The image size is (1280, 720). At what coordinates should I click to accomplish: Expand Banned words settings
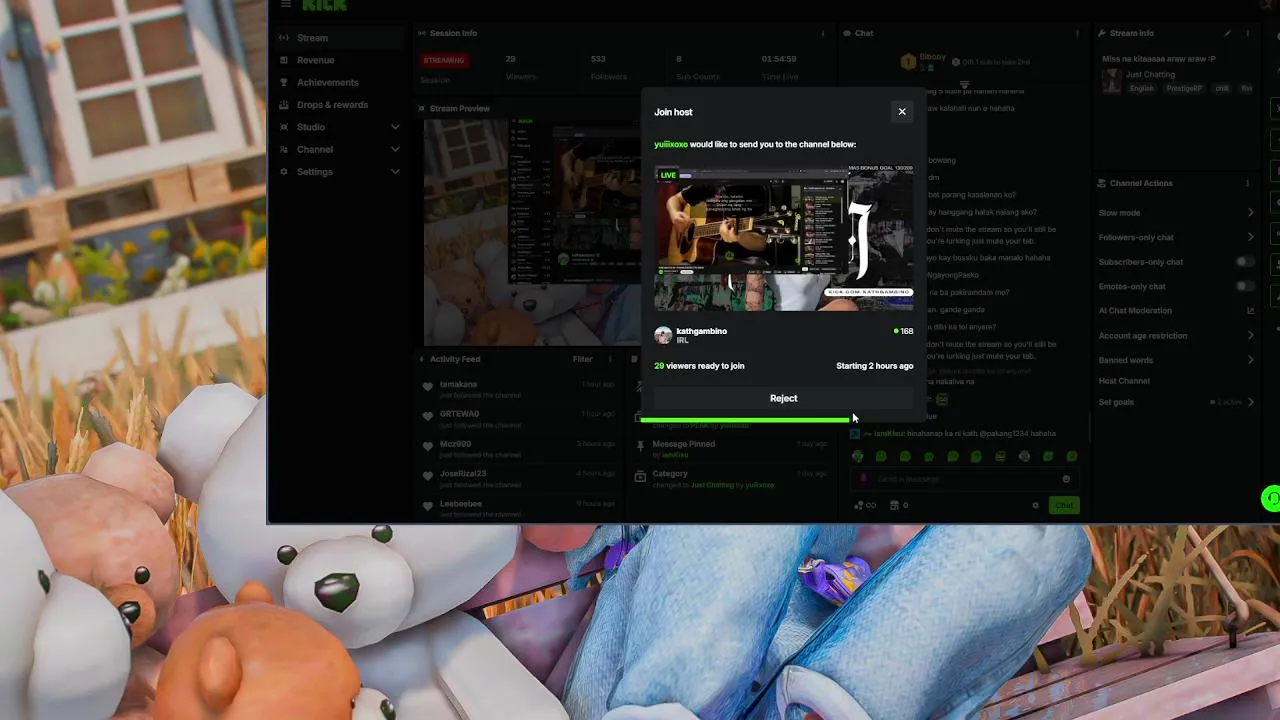click(x=1177, y=360)
